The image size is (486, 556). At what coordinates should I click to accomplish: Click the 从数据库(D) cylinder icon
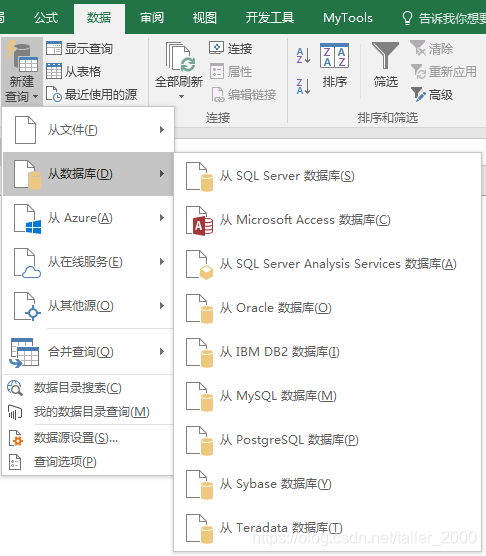pos(34,180)
